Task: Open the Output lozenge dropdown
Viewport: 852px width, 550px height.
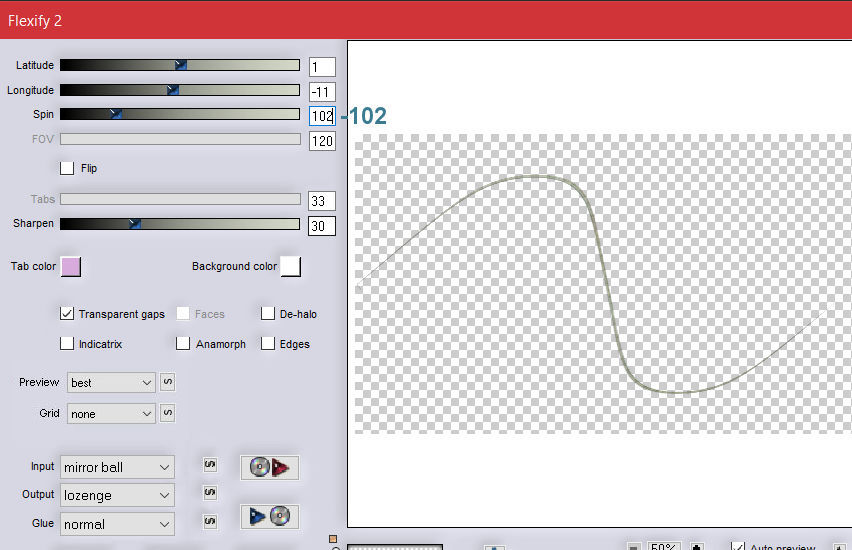Action: coord(117,496)
